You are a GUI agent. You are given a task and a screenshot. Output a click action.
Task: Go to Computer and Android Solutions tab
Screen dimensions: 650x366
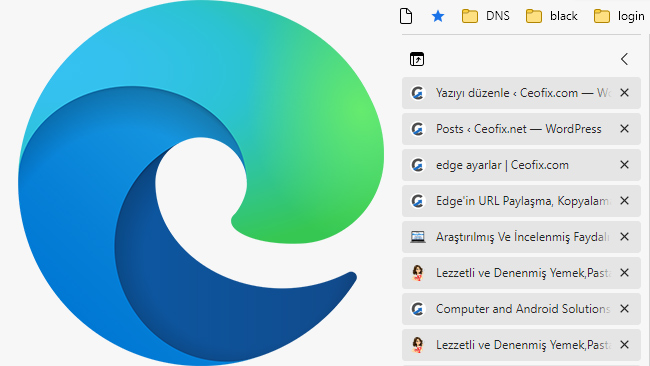pyautogui.click(x=521, y=309)
